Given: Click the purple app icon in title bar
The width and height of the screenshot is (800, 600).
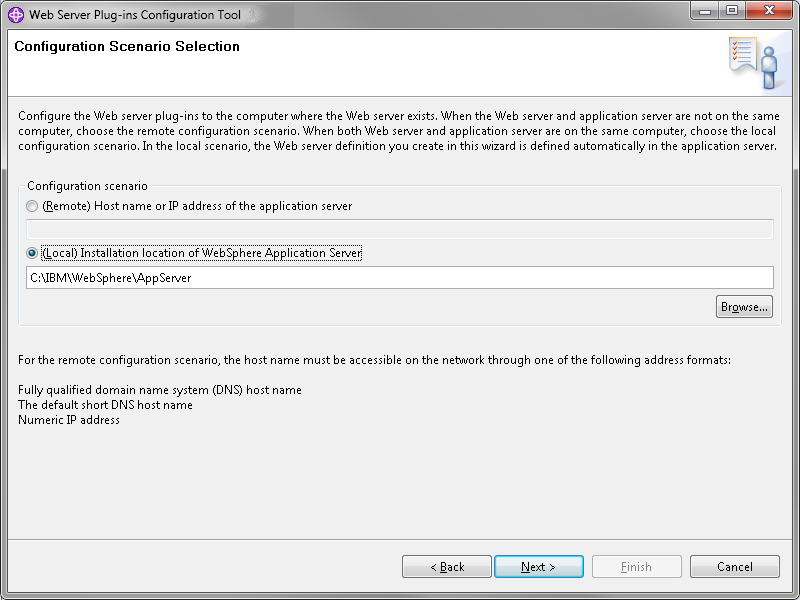Looking at the screenshot, I should point(16,15).
